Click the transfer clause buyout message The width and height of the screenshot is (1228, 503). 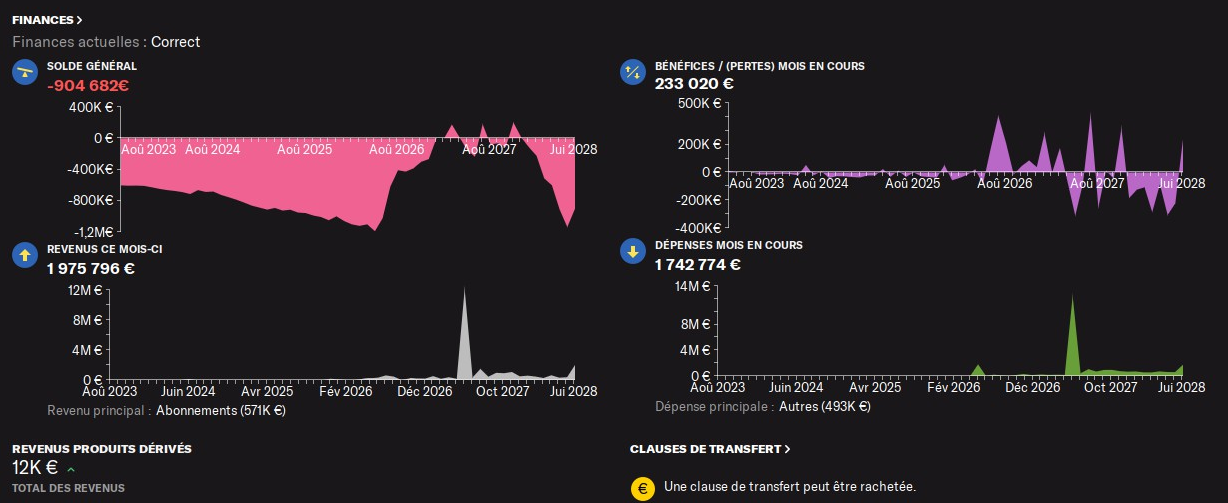click(x=789, y=487)
